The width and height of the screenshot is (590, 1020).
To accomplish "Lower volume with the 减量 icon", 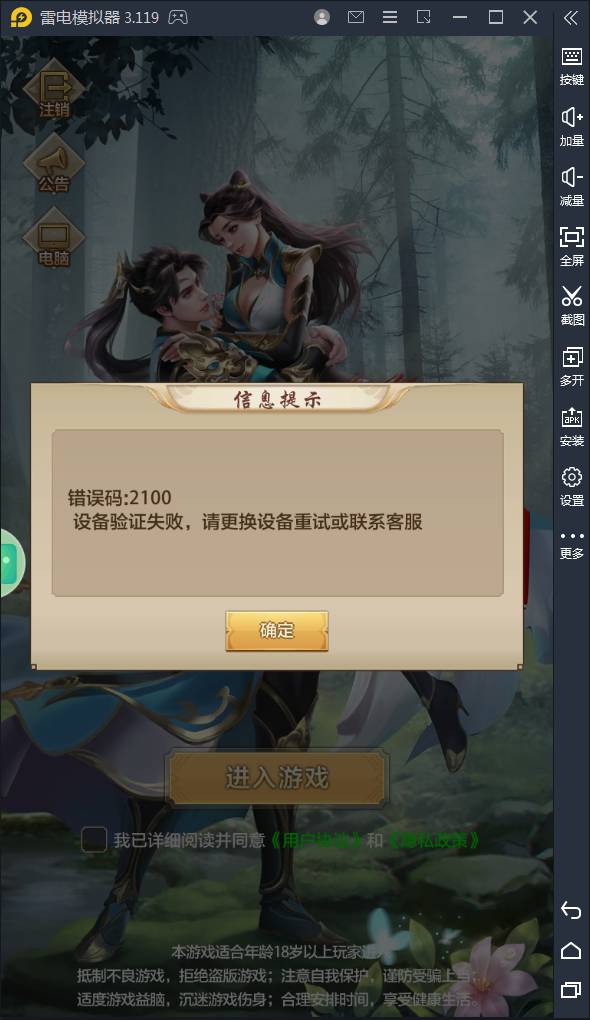I will pyautogui.click(x=572, y=187).
